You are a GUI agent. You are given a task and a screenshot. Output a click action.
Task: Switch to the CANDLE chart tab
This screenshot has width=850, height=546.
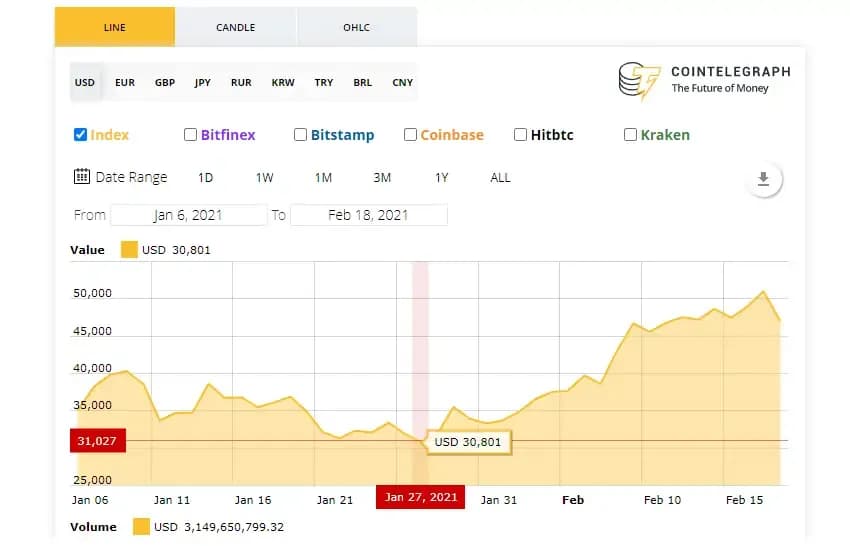236,27
